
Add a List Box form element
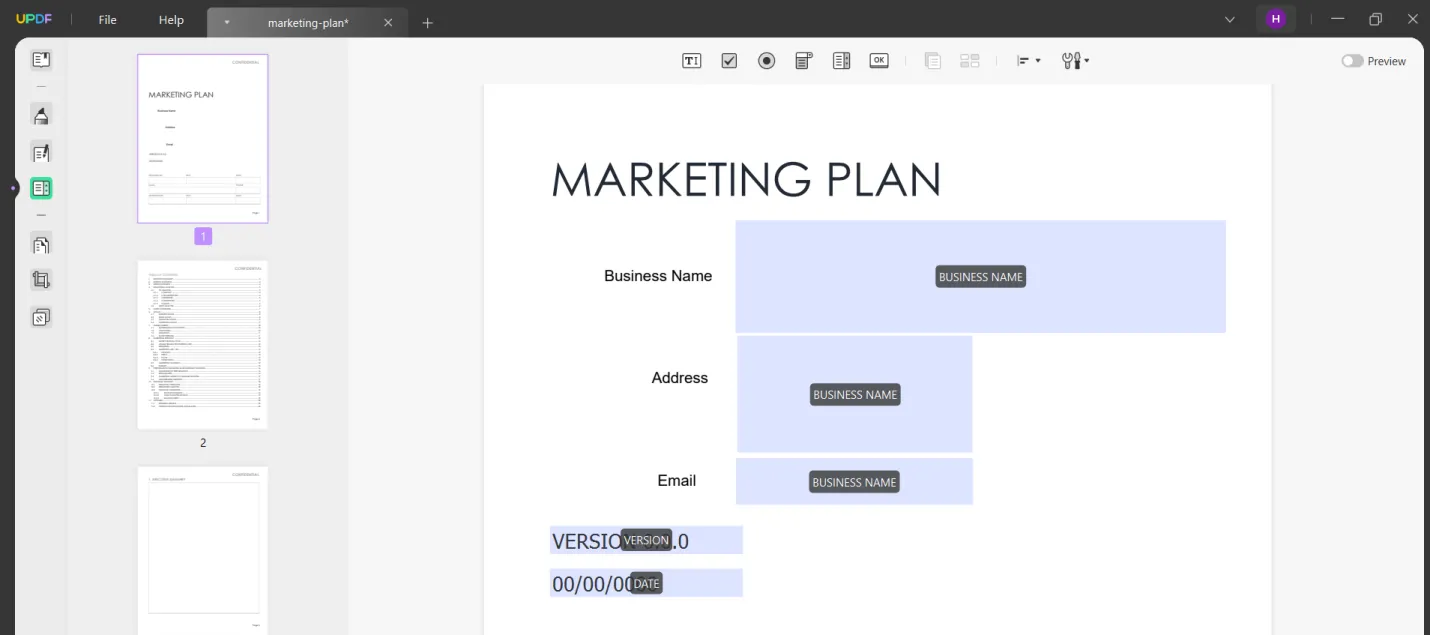click(x=841, y=61)
